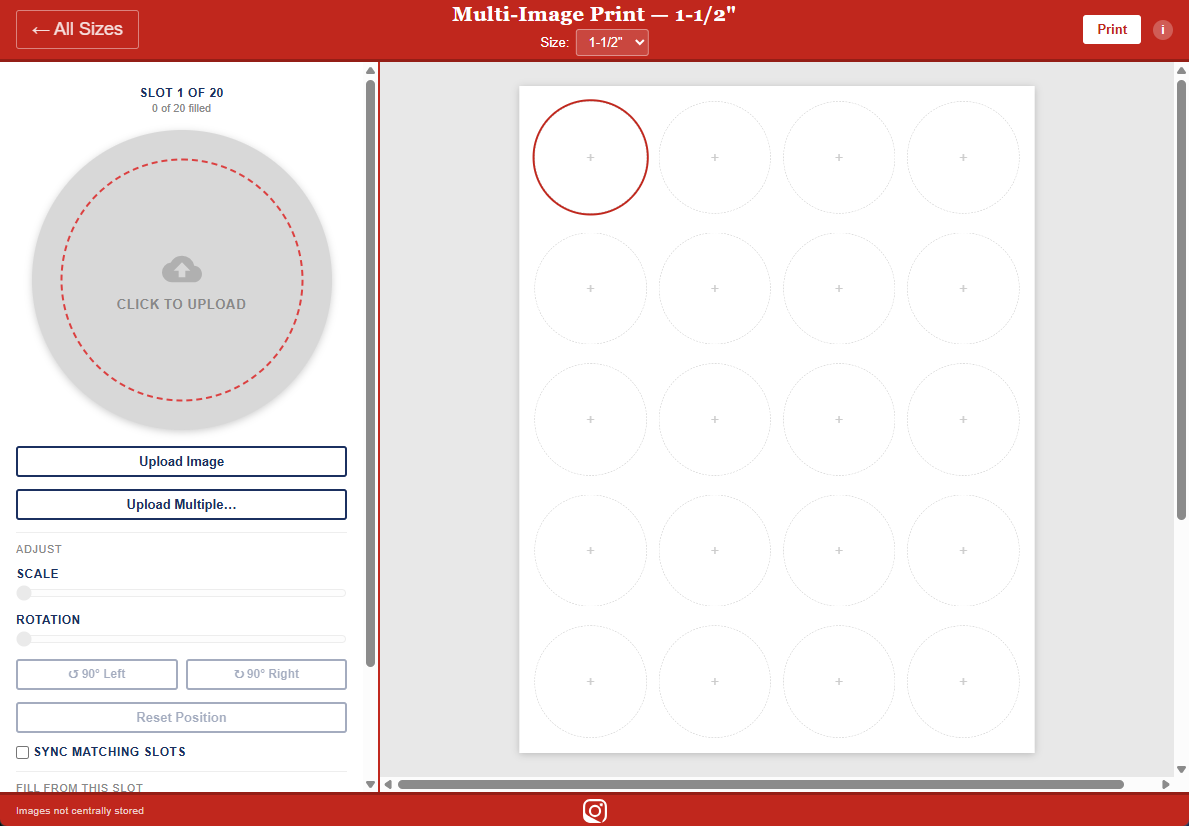Select the third slot in fourth row
Screen dimensions: 1189x826
click(839, 551)
